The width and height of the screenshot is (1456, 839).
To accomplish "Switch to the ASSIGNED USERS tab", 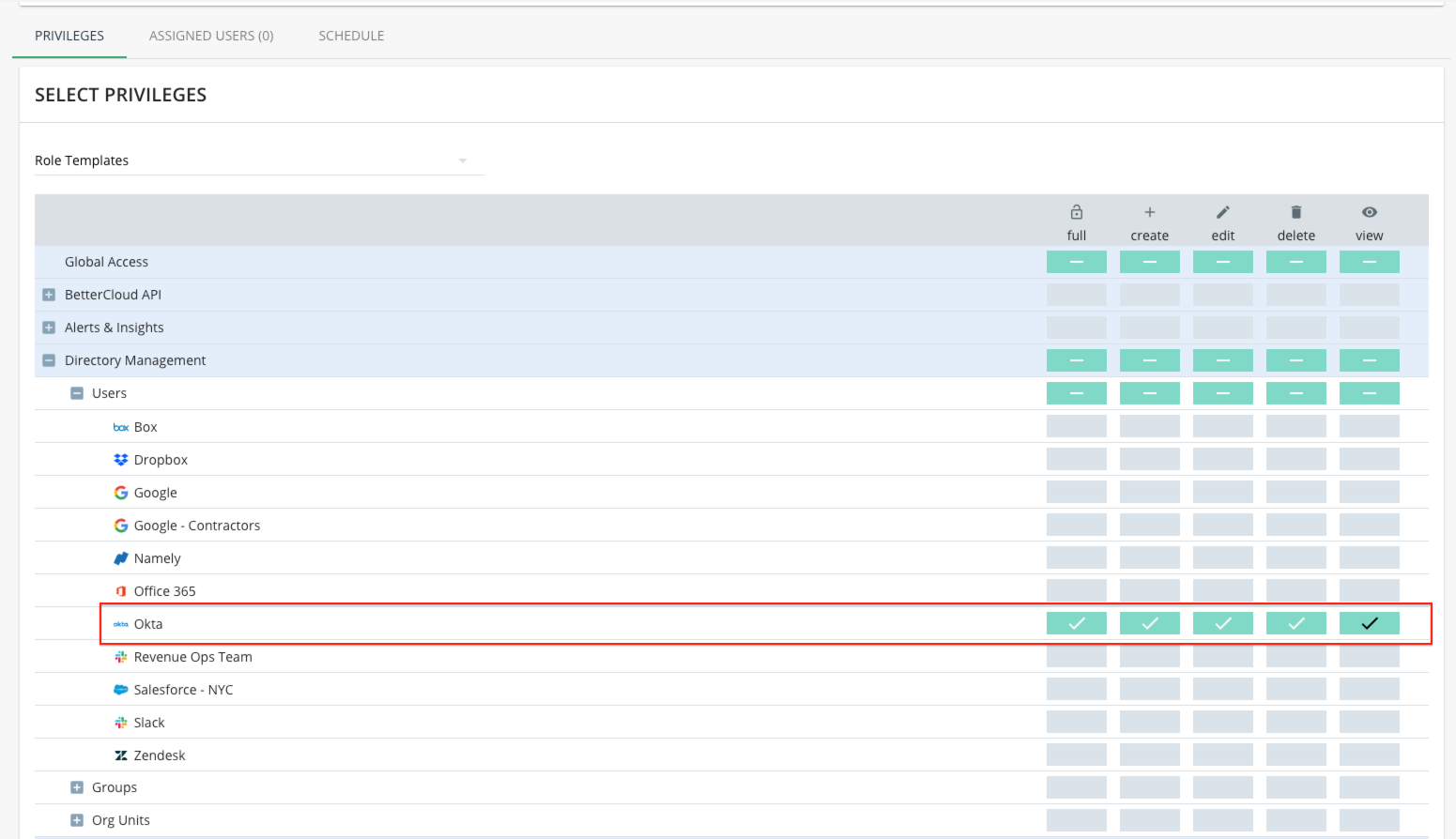I will click(x=210, y=35).
